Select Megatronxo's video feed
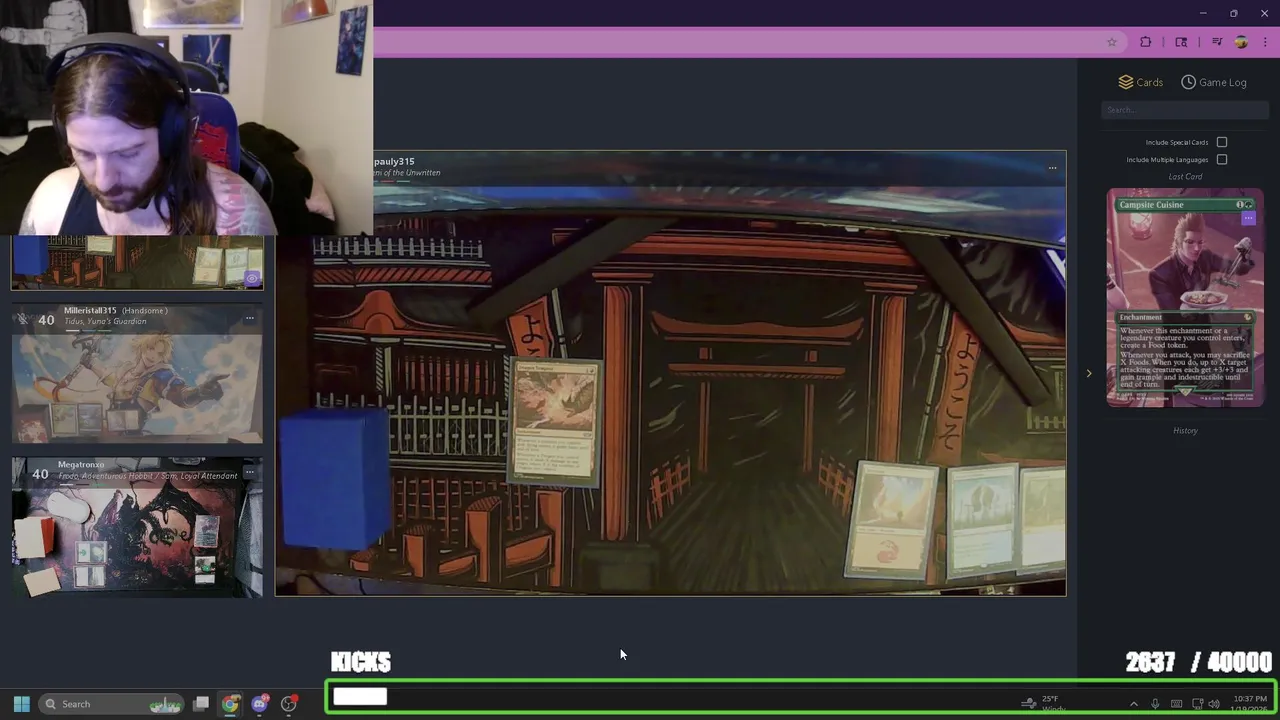 point(137,528)
